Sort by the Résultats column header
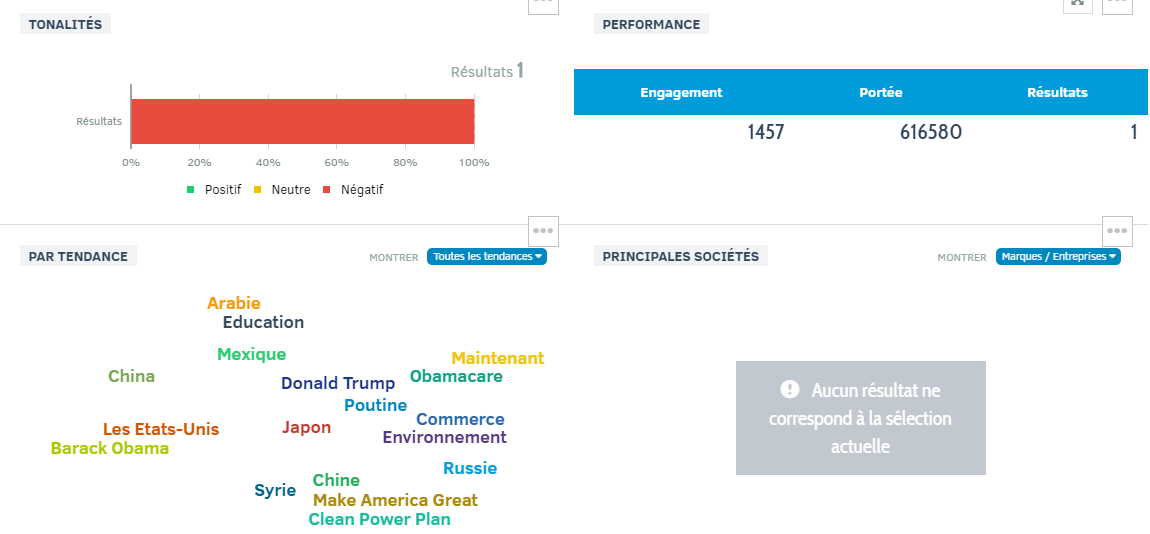This screenshot has width=1150, height=534. pyautogui.click(x=1057, y=92)
